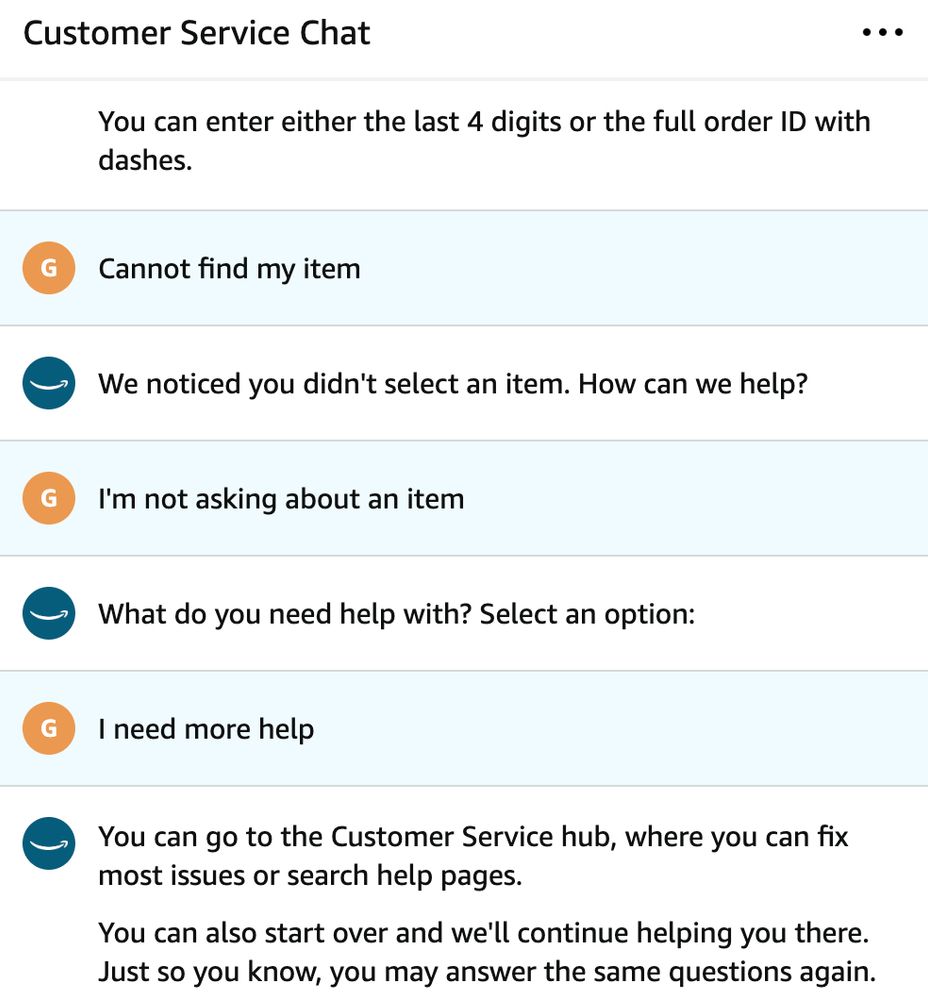This screenshot has width=928, height=1000.
Task: Select the 'I need more help' message
Action: [206, 729]
